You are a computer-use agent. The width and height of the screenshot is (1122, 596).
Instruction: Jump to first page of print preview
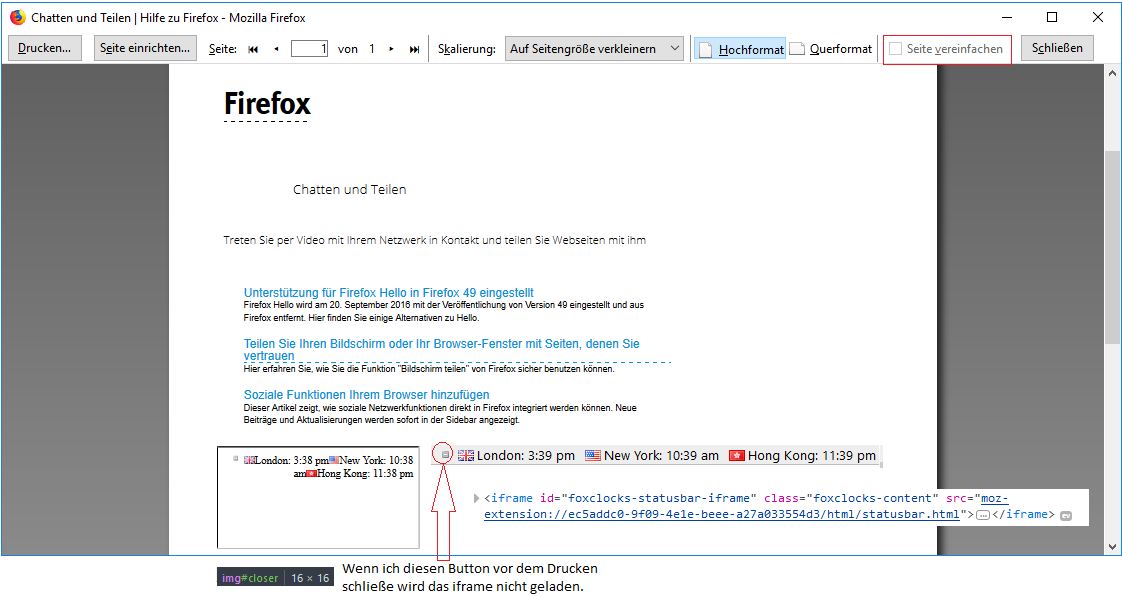253,49
